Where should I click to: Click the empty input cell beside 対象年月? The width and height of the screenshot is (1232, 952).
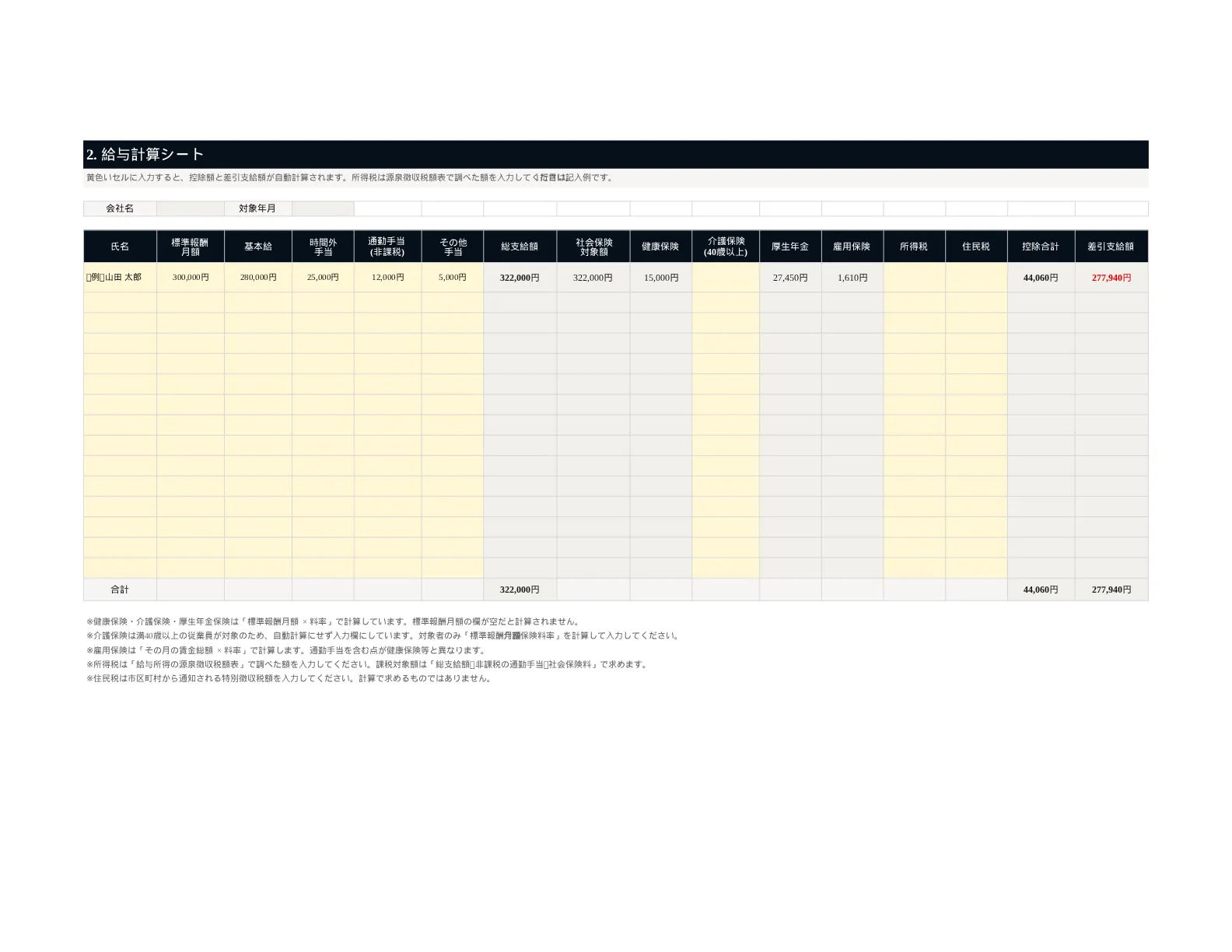(323, 208)
